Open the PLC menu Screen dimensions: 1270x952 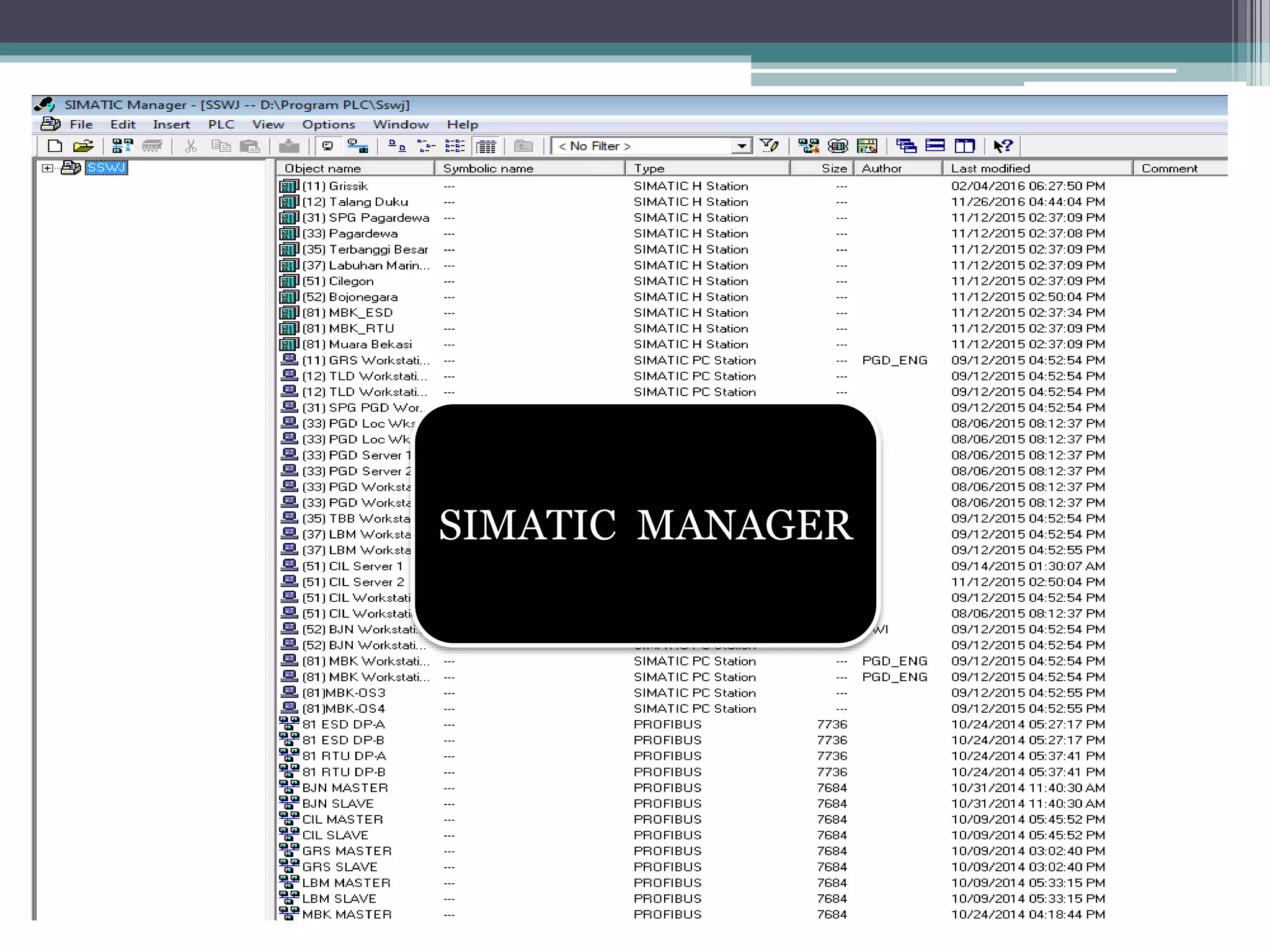[x=221, y=125]
